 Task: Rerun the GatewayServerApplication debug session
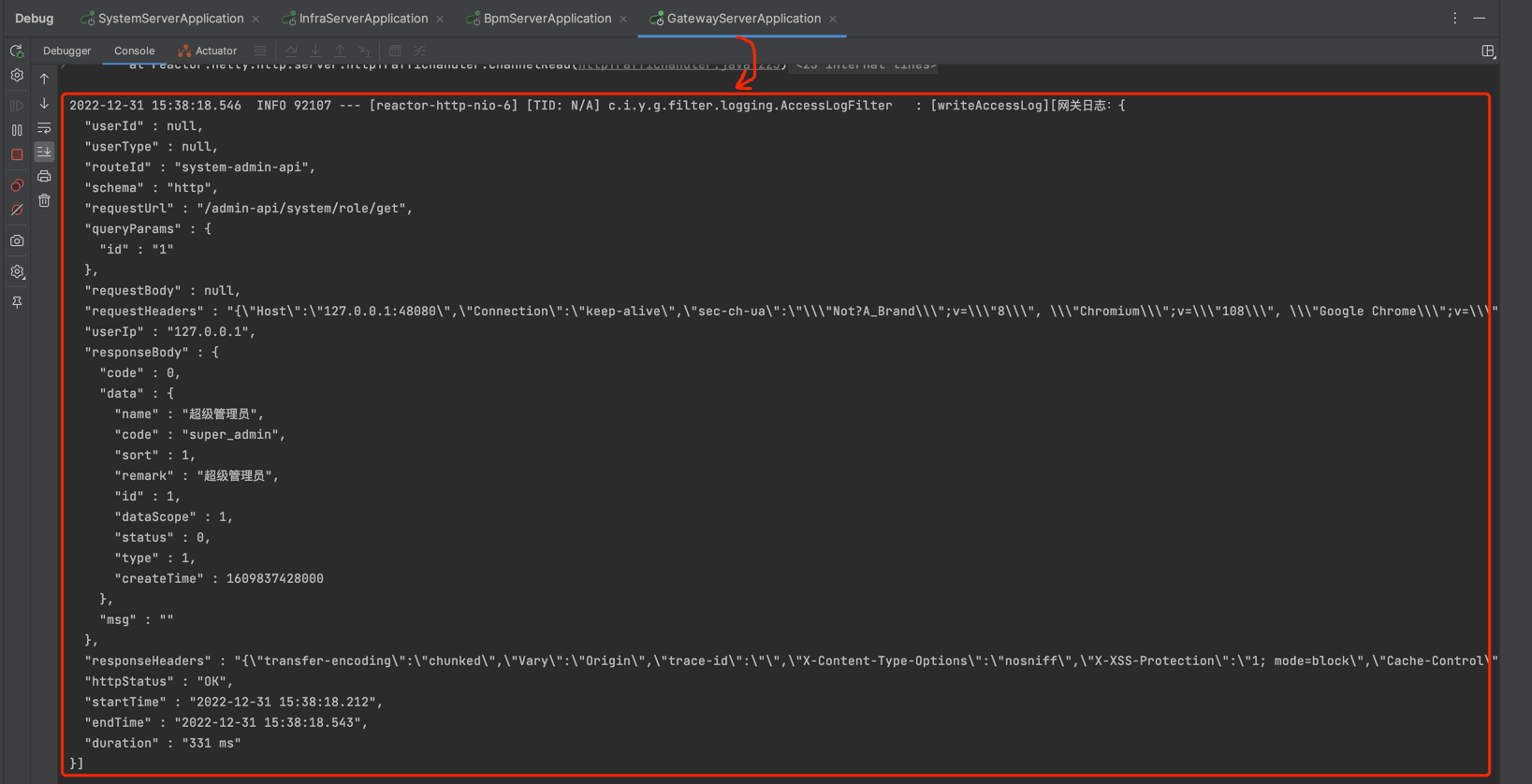pyautogui.click(x=17, y=51)
